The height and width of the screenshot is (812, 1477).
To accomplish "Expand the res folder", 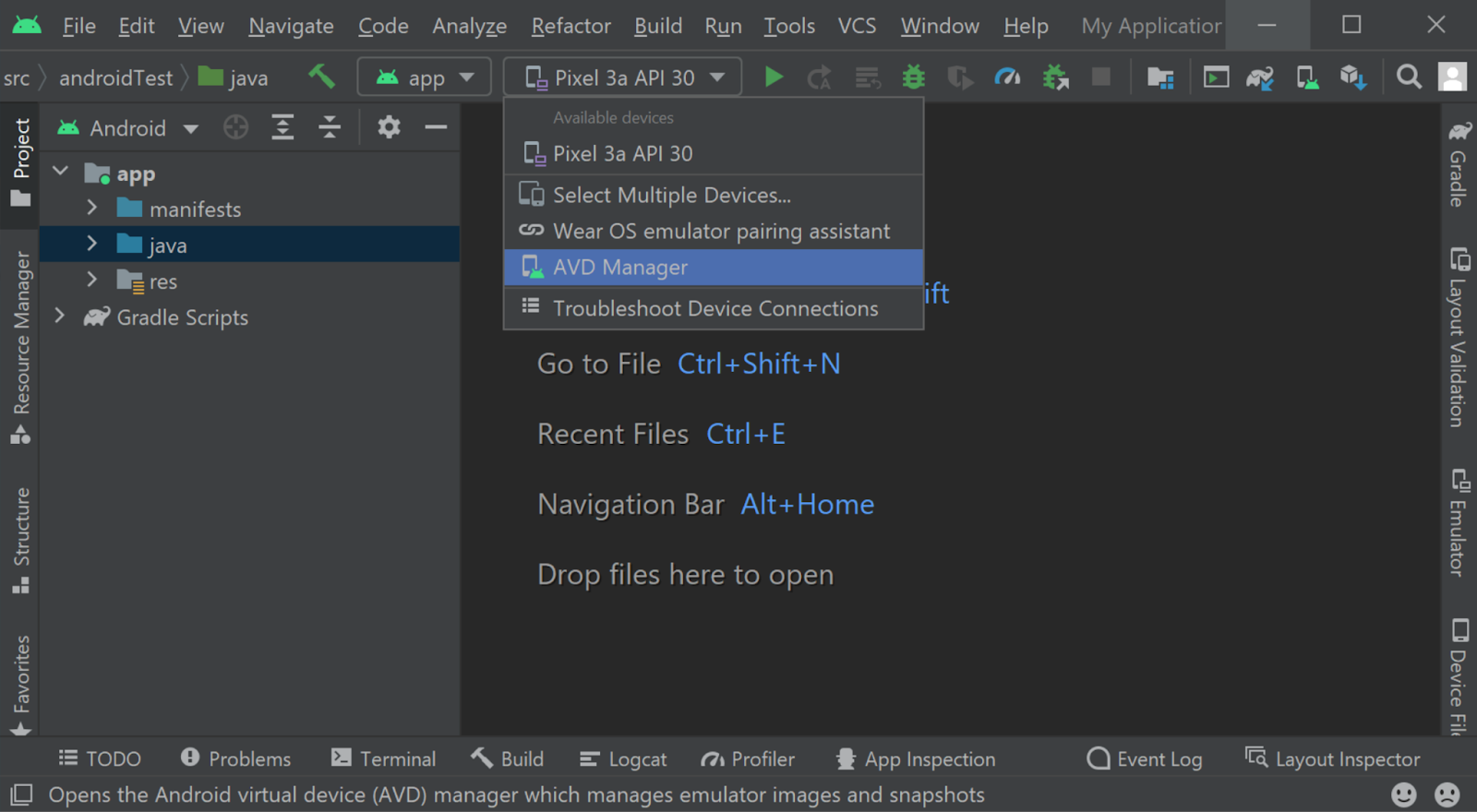I will tap(92, 280).
